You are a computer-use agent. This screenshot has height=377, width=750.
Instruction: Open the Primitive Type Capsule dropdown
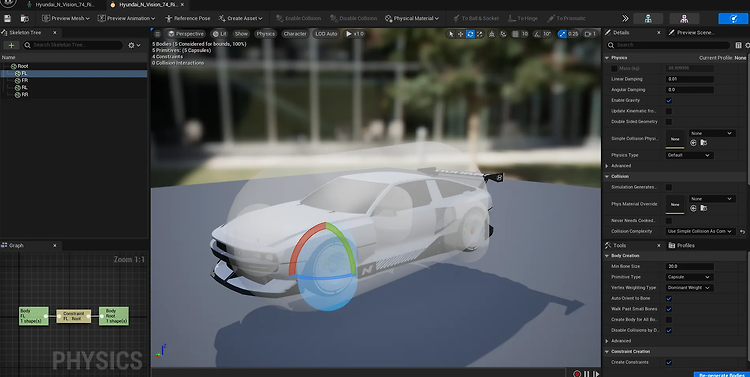[689, 277]
